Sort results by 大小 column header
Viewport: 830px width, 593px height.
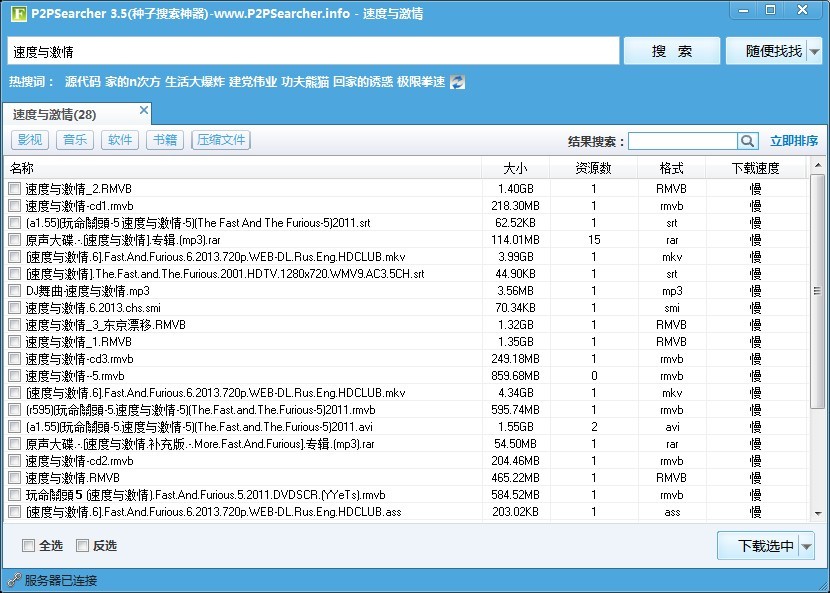pos(515,168)
